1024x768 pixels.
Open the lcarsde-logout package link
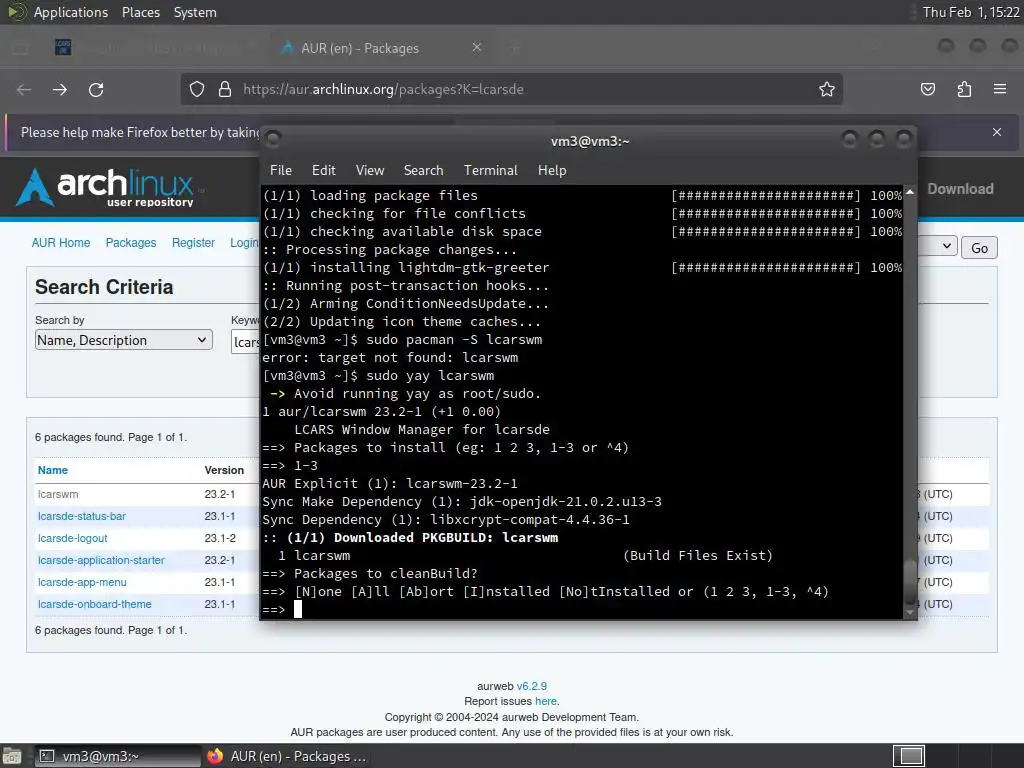coord(72,539)
